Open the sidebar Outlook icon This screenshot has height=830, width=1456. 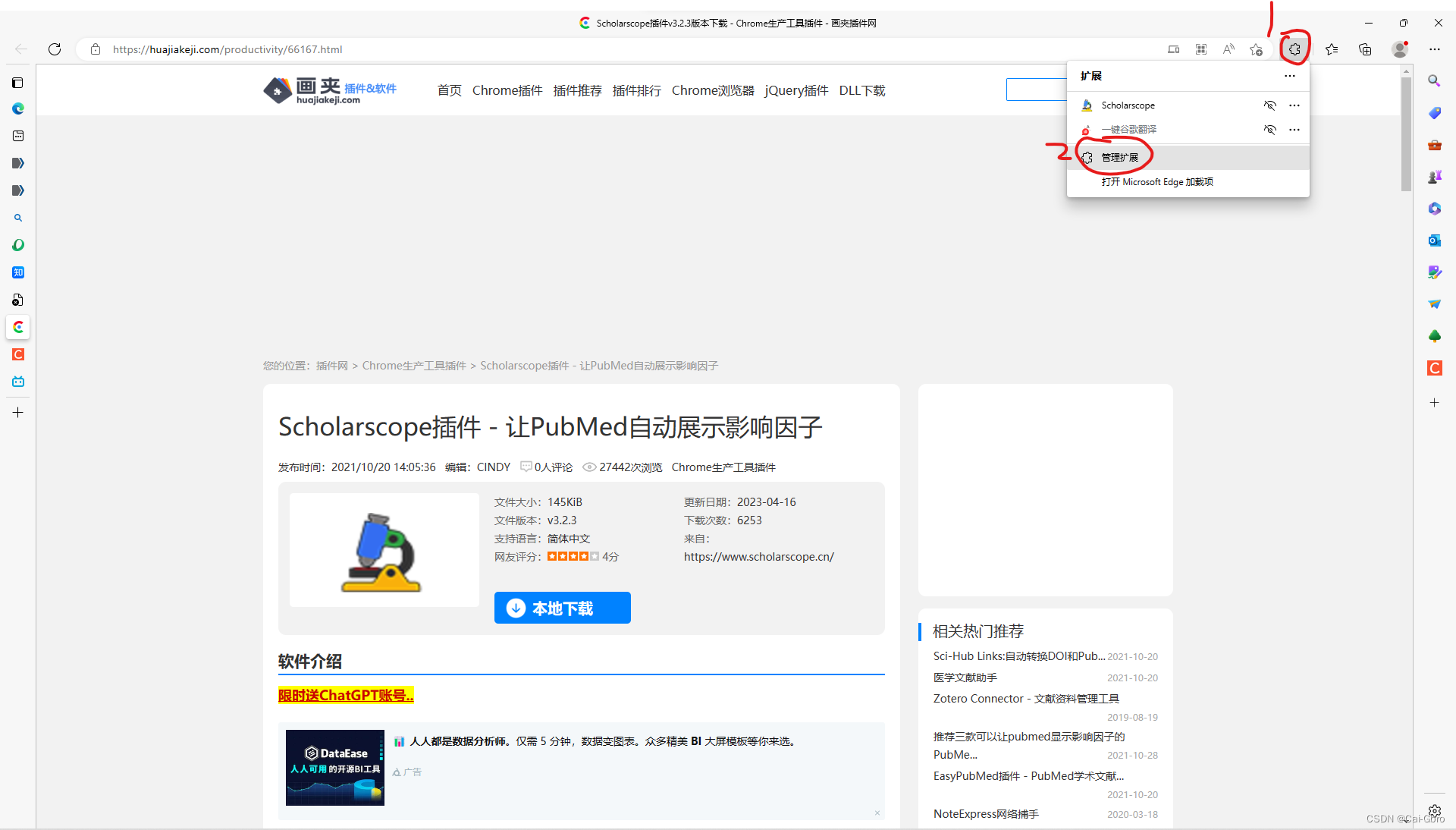point(1434,241)
